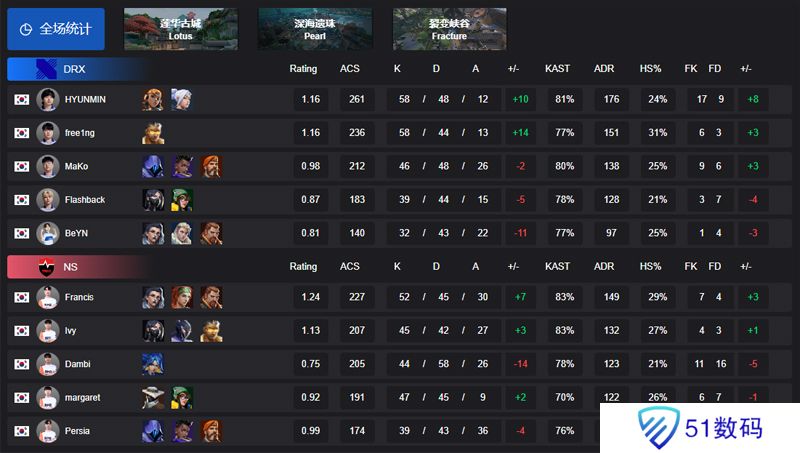
Task: Click the DRX team logo icon
Action: point(46,69)
